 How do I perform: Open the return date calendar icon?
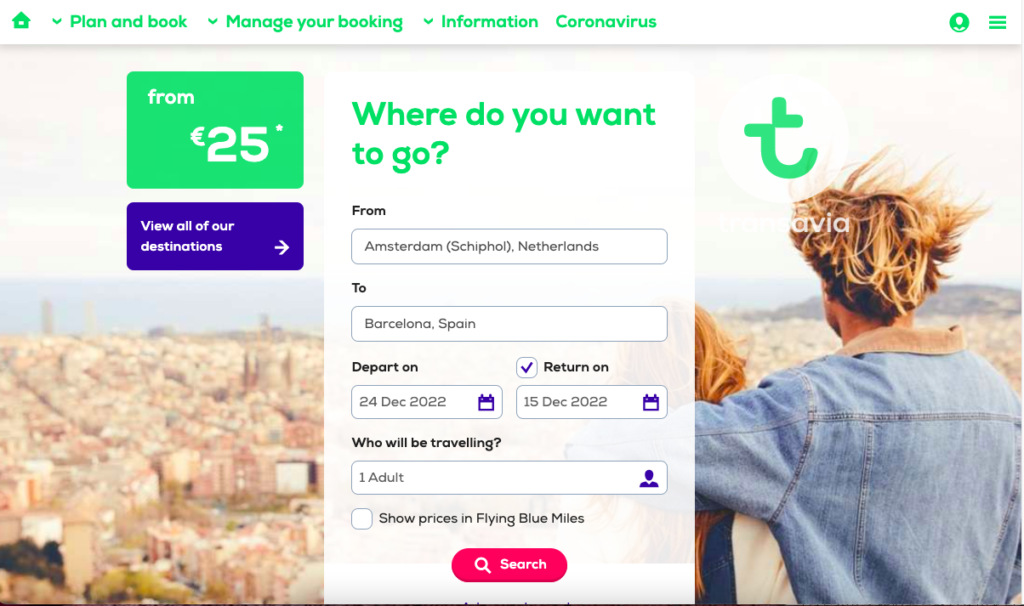point(650,402)
